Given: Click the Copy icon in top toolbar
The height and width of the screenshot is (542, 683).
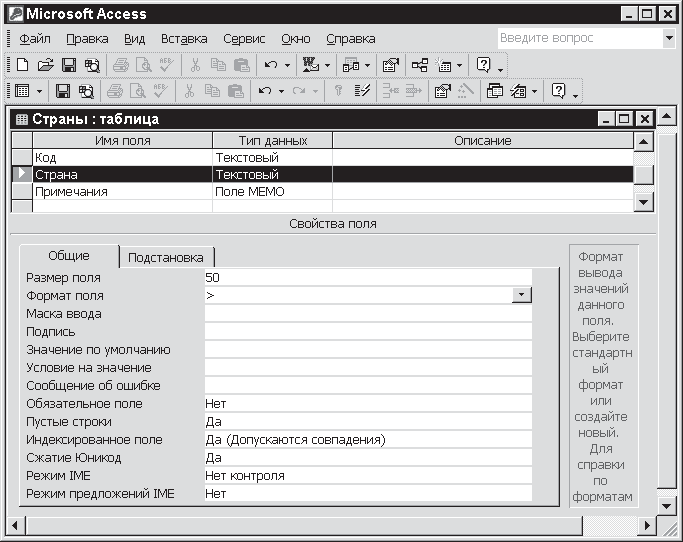Looking at the screenshot, I should click(x=218, y=65).
